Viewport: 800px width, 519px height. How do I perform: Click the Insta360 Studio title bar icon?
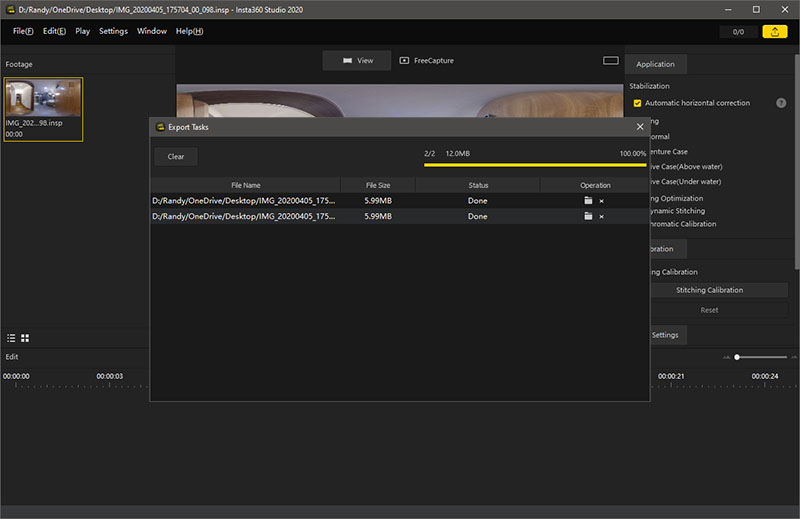tap(10, 10)
